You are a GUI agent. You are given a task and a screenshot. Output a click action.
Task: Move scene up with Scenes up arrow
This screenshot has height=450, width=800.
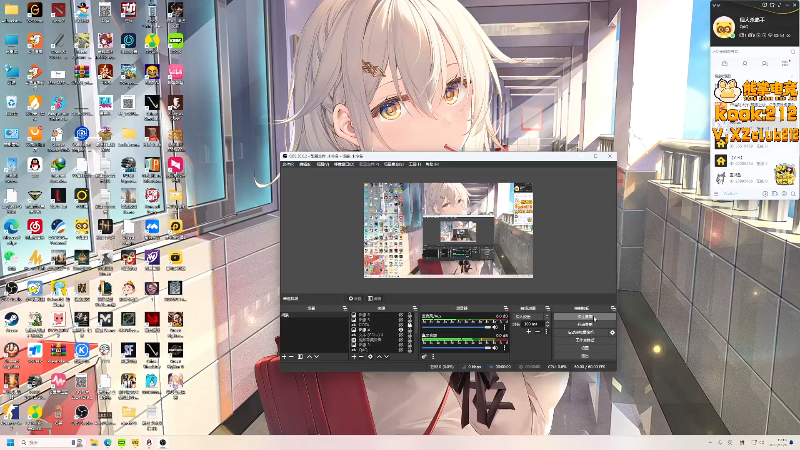tap(309, 357)
